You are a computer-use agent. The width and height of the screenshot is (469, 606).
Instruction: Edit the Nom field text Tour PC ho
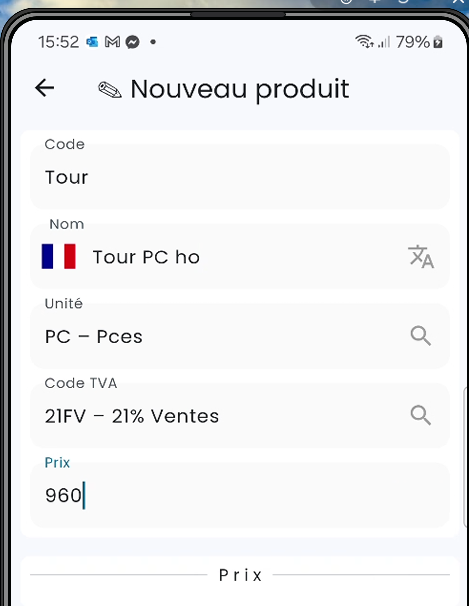[x=146, y=257]
